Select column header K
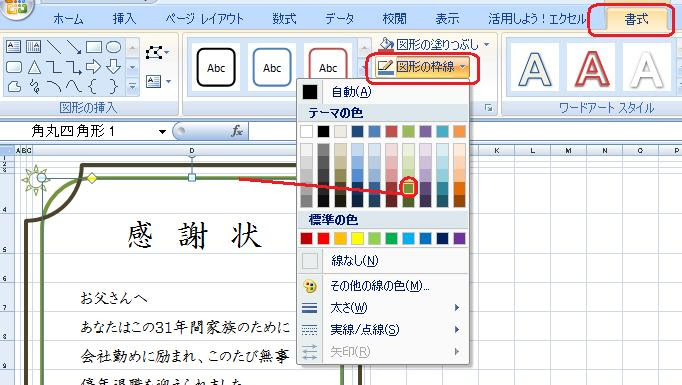Image resolution: width=682 pixels, height=385 pixels. [x=497, y=151]
